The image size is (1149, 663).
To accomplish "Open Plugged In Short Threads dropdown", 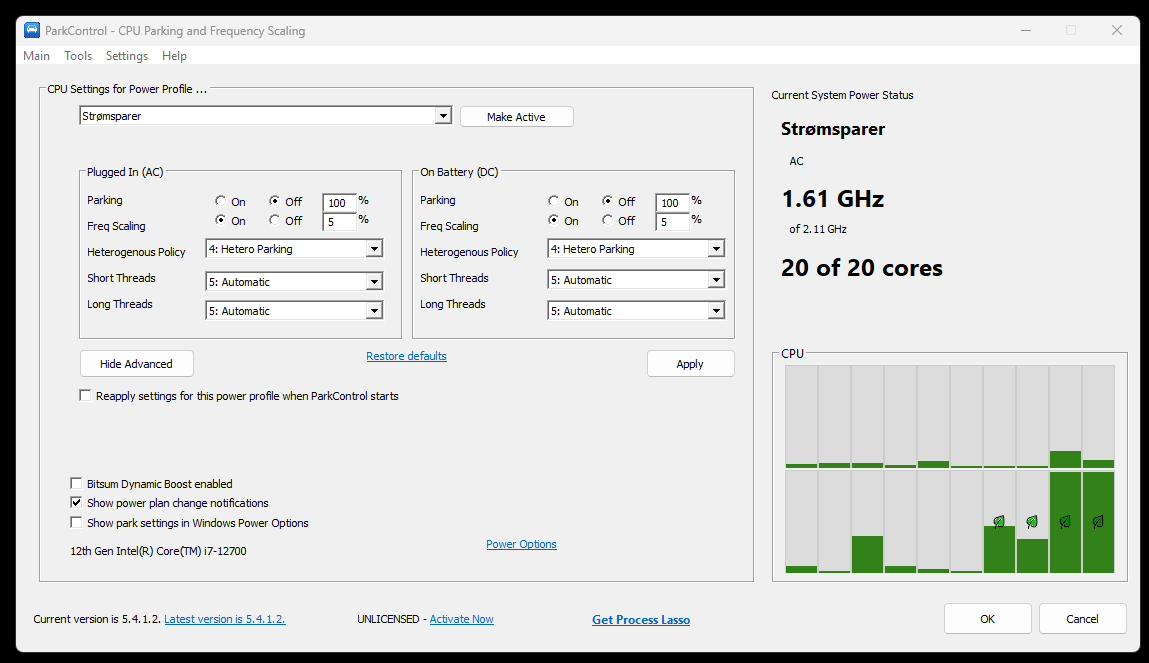I will (374, 281).
